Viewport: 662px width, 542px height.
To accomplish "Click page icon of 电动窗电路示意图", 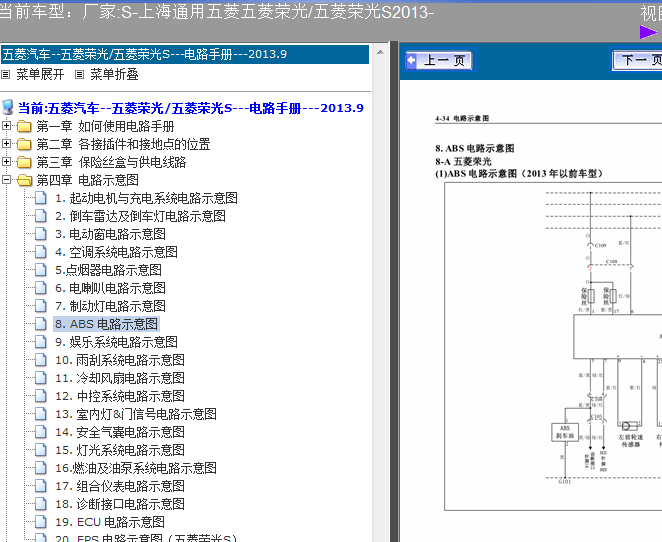I will (41, 234).
